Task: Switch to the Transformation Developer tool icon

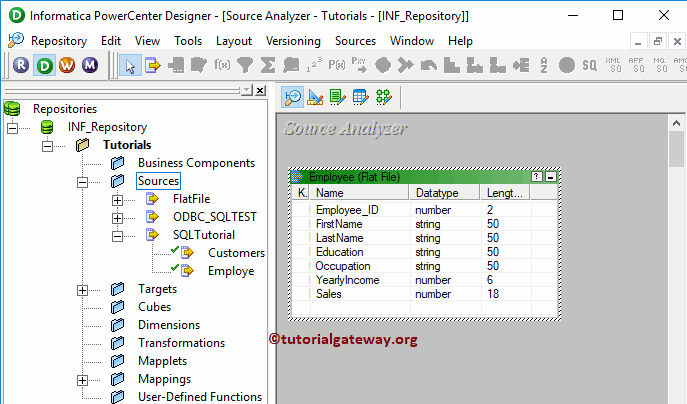Action: pyautogui.click(x=338, y=97)
